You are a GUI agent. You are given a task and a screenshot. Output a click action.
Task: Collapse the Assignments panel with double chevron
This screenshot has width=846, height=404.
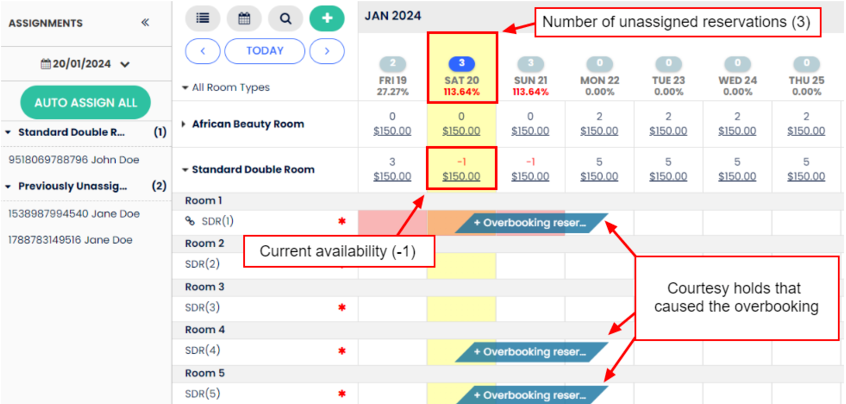pyautogui.click(x=145, y=22)
